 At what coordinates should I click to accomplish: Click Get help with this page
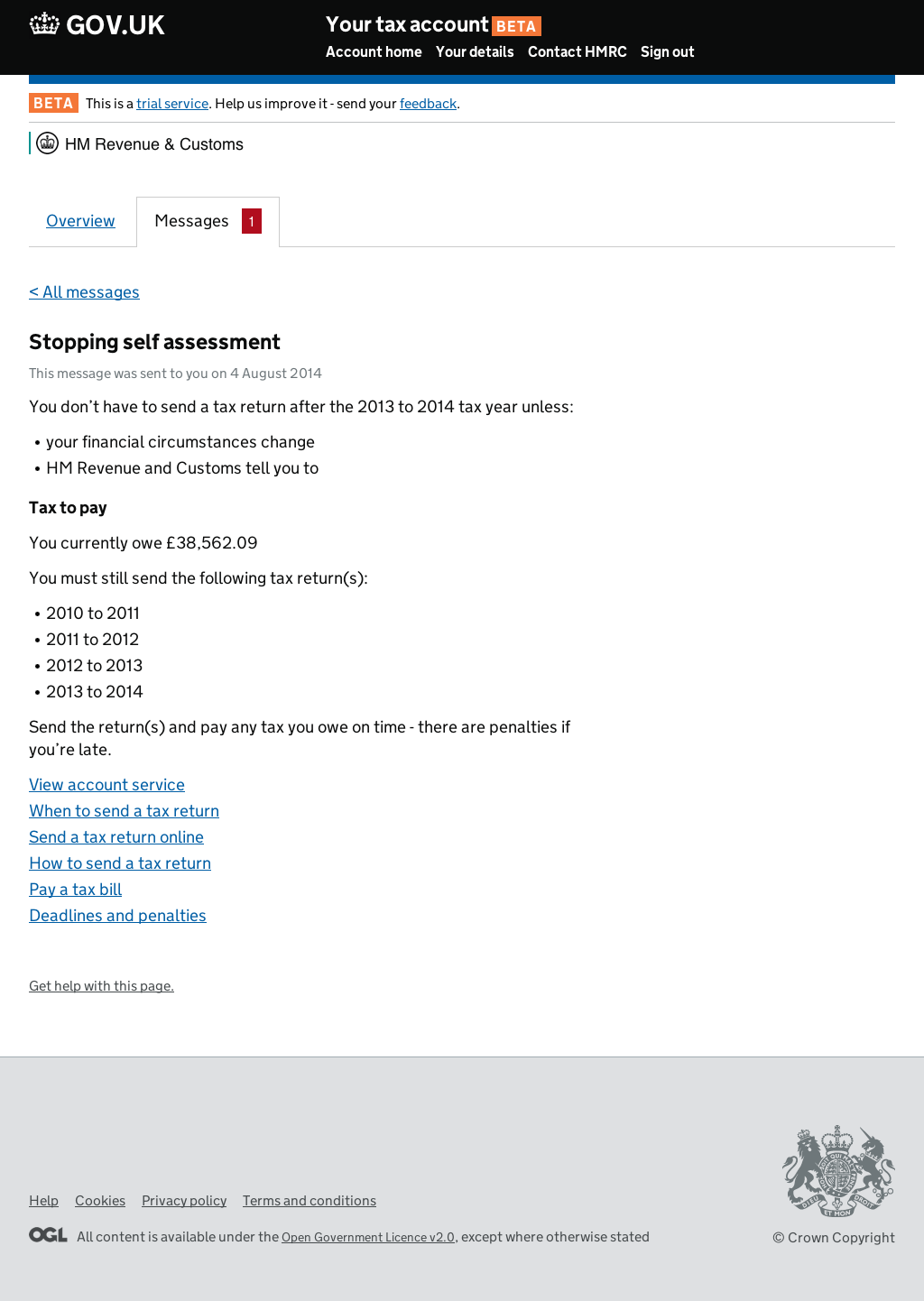point(101,986)
